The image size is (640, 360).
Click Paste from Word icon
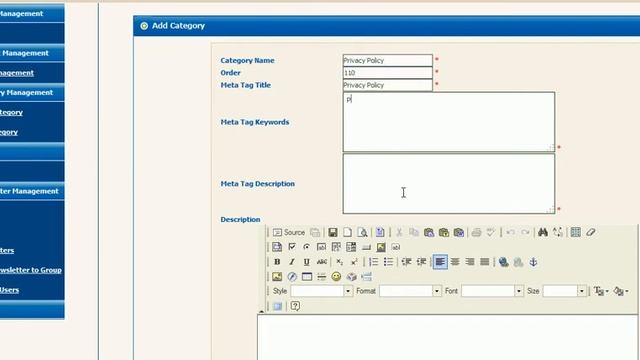point(459,232)
